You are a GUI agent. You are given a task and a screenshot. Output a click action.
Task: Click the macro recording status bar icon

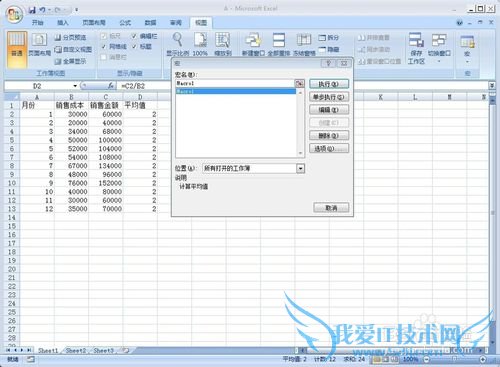coord(30,359)
